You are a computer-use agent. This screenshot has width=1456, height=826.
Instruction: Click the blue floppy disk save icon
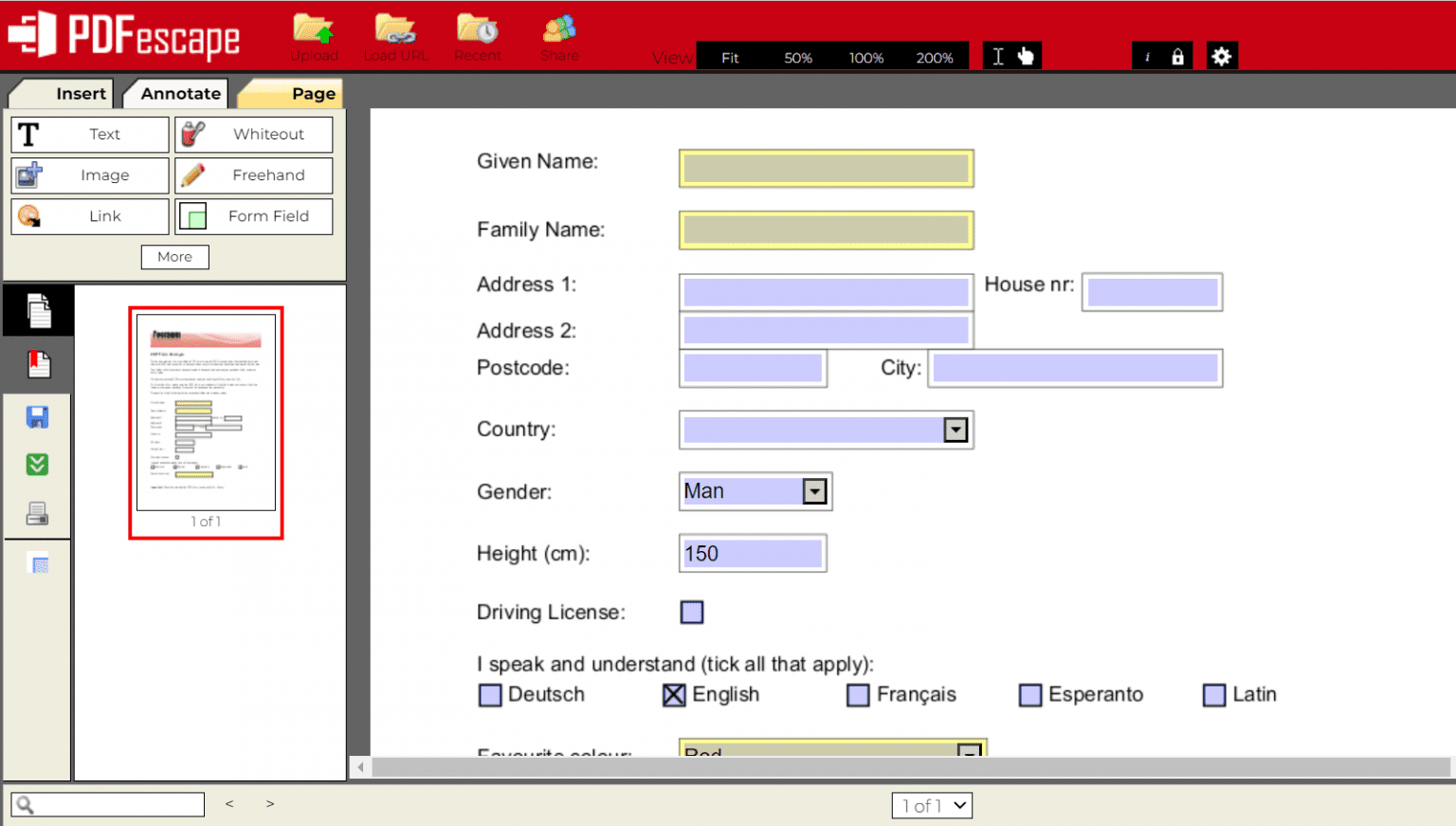point(38,417)
